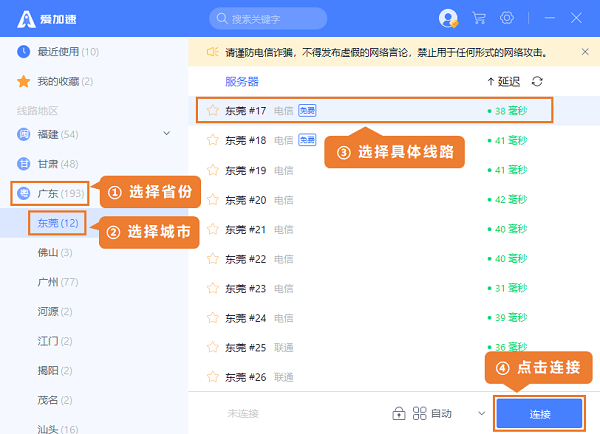Collapse the 广东 (193) province
600x434 pixels.
50,193
